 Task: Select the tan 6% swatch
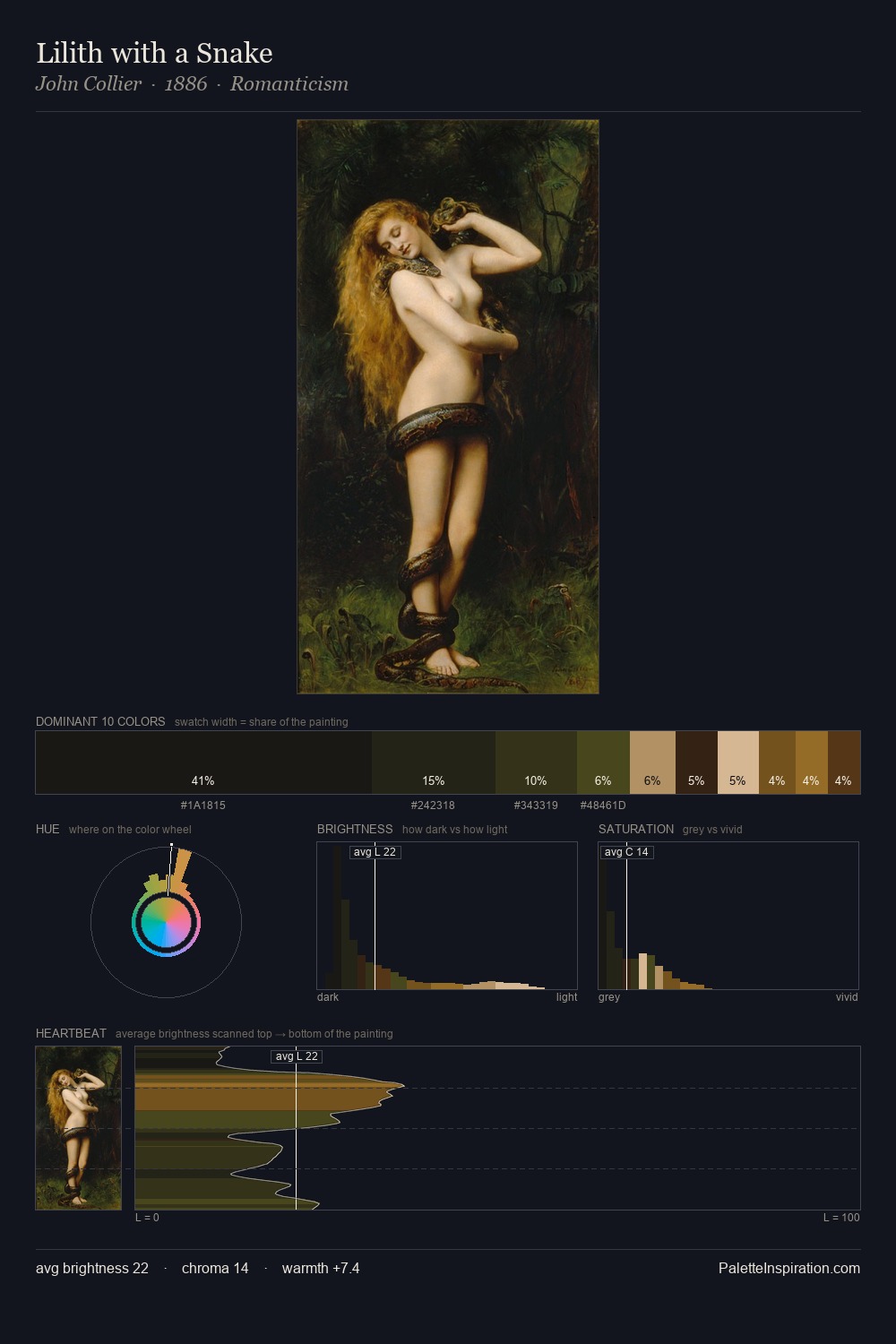pyautogui.click(x=652, y=762)
